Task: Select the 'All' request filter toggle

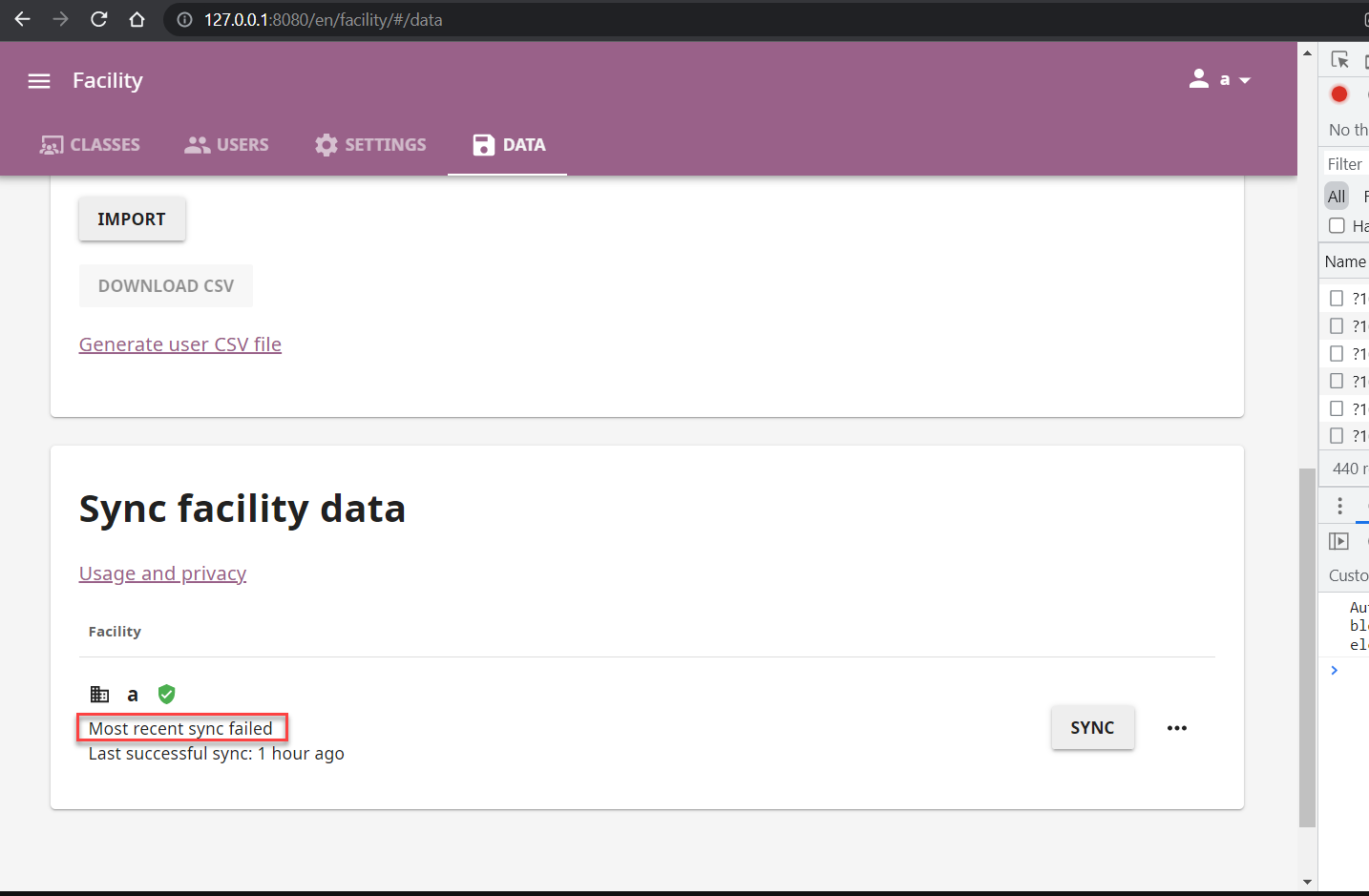Action: (x=1336, y=196)
